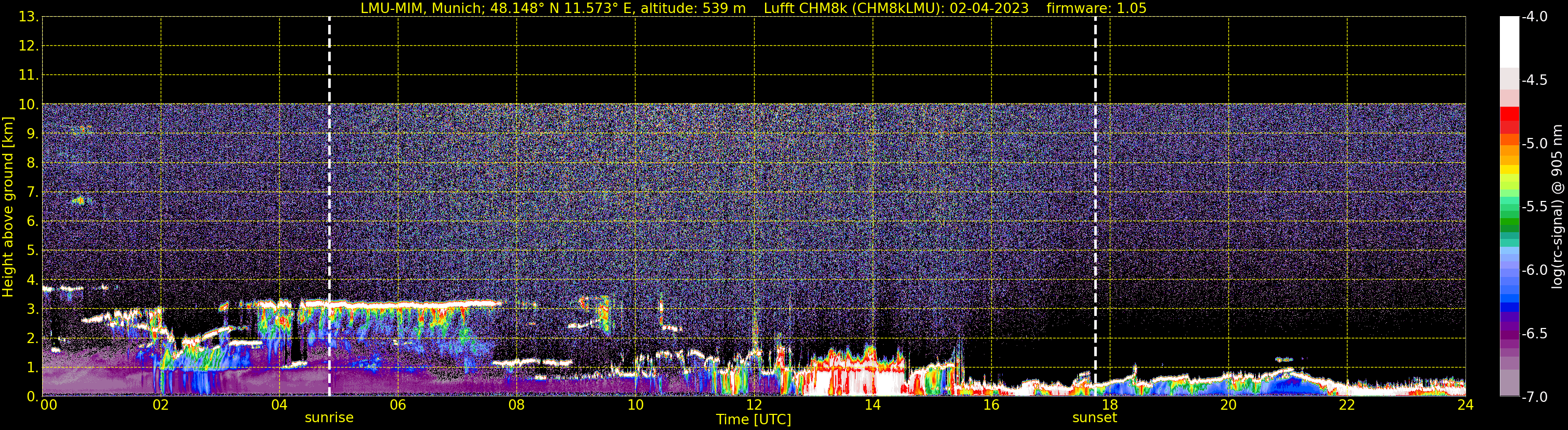Click the "sunset" label below the time axis

[x=1094, y=418]
